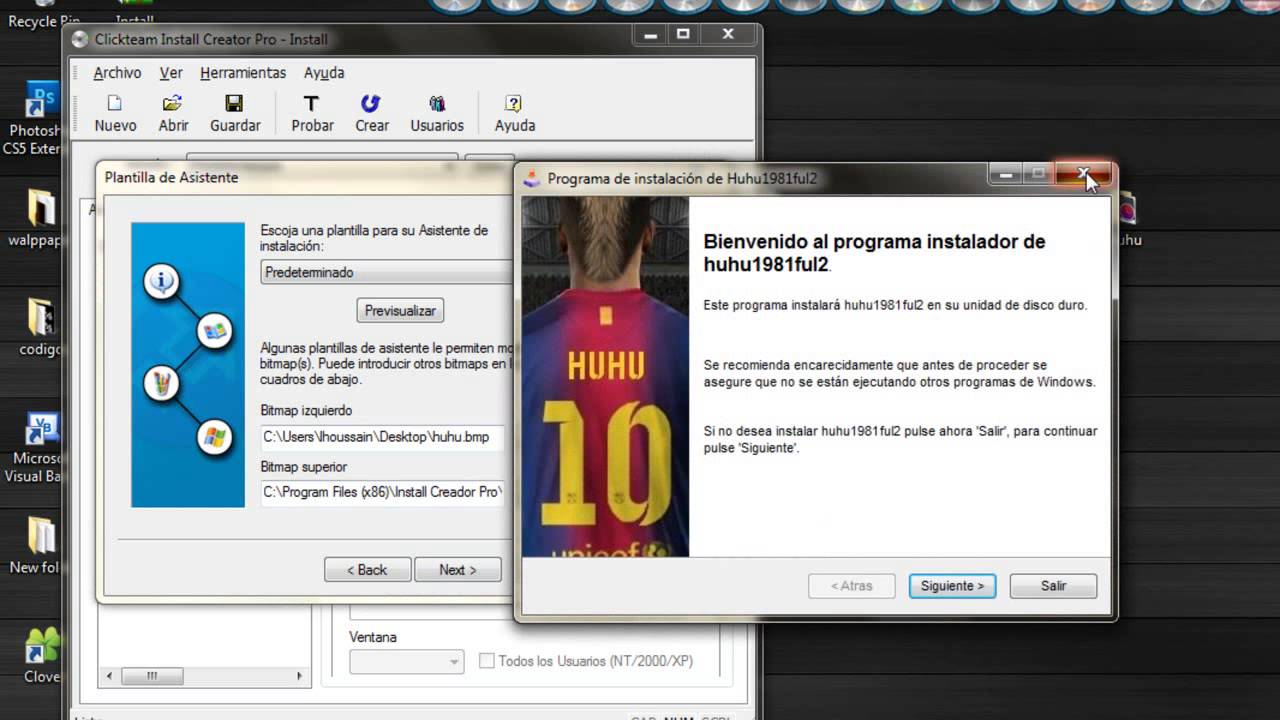Test installer with Probar icon
Viewport: 1280px width, 720px height.
(312, 113)
